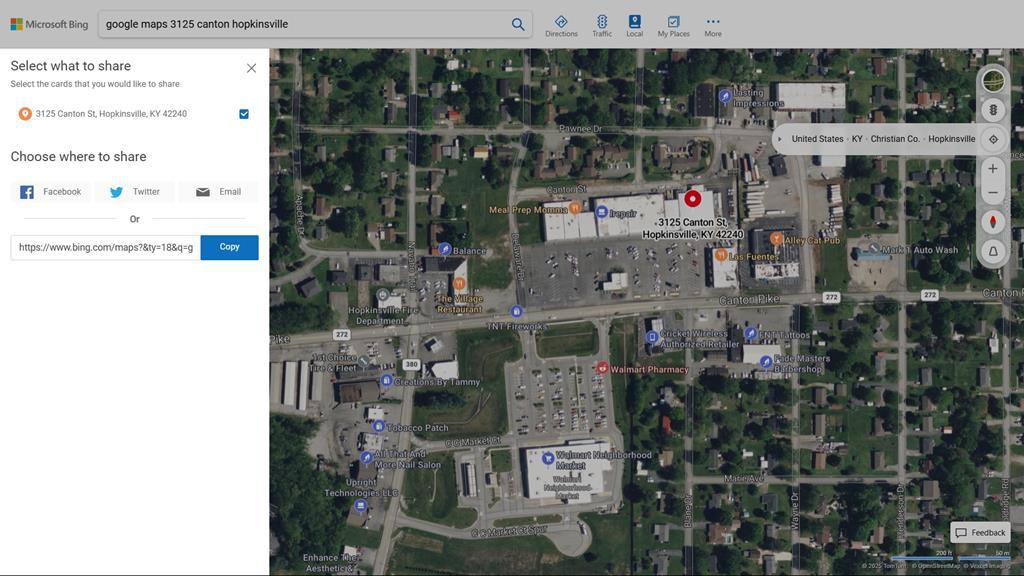This screenshot has height=576, width=1024.
Task: Toggle the tilt view button
Action: [993, 251]
